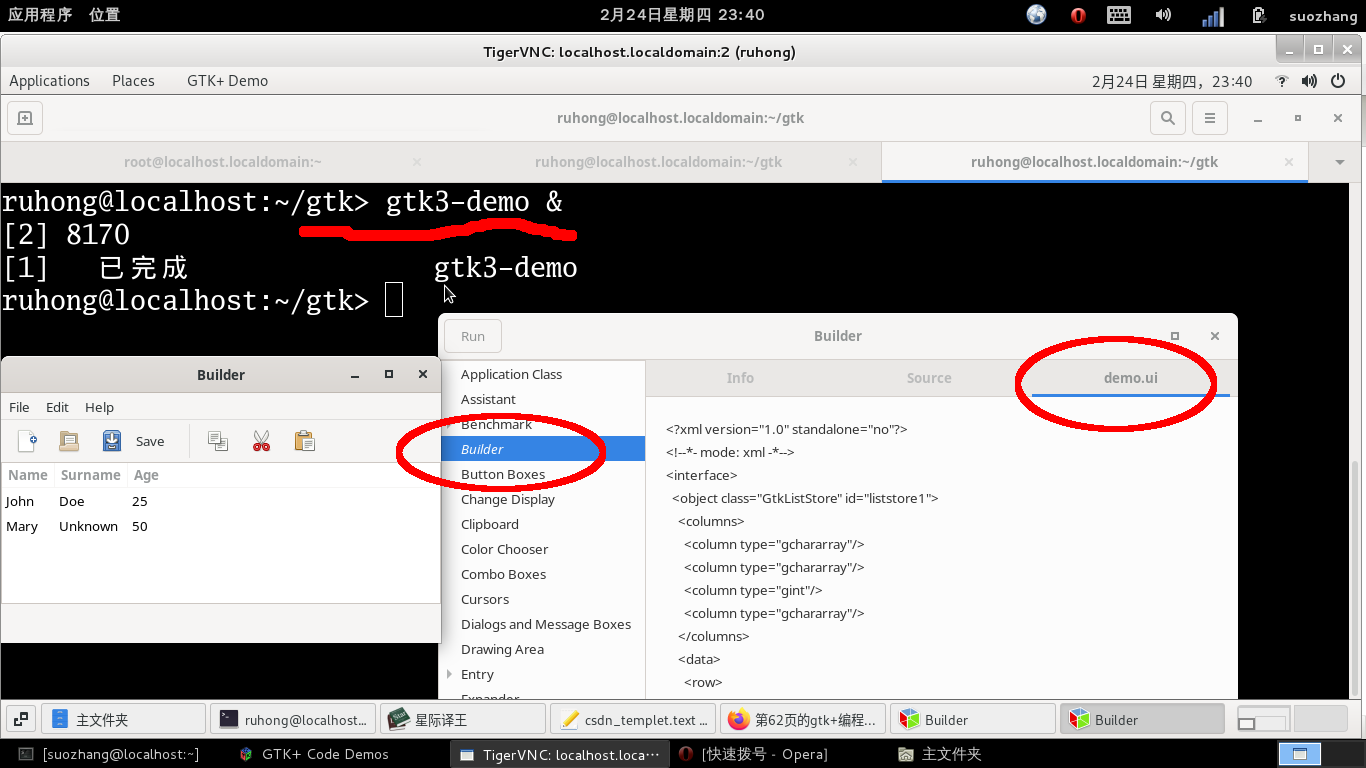Click the Copy icon in Builder toolbar

tap(217, 441)
